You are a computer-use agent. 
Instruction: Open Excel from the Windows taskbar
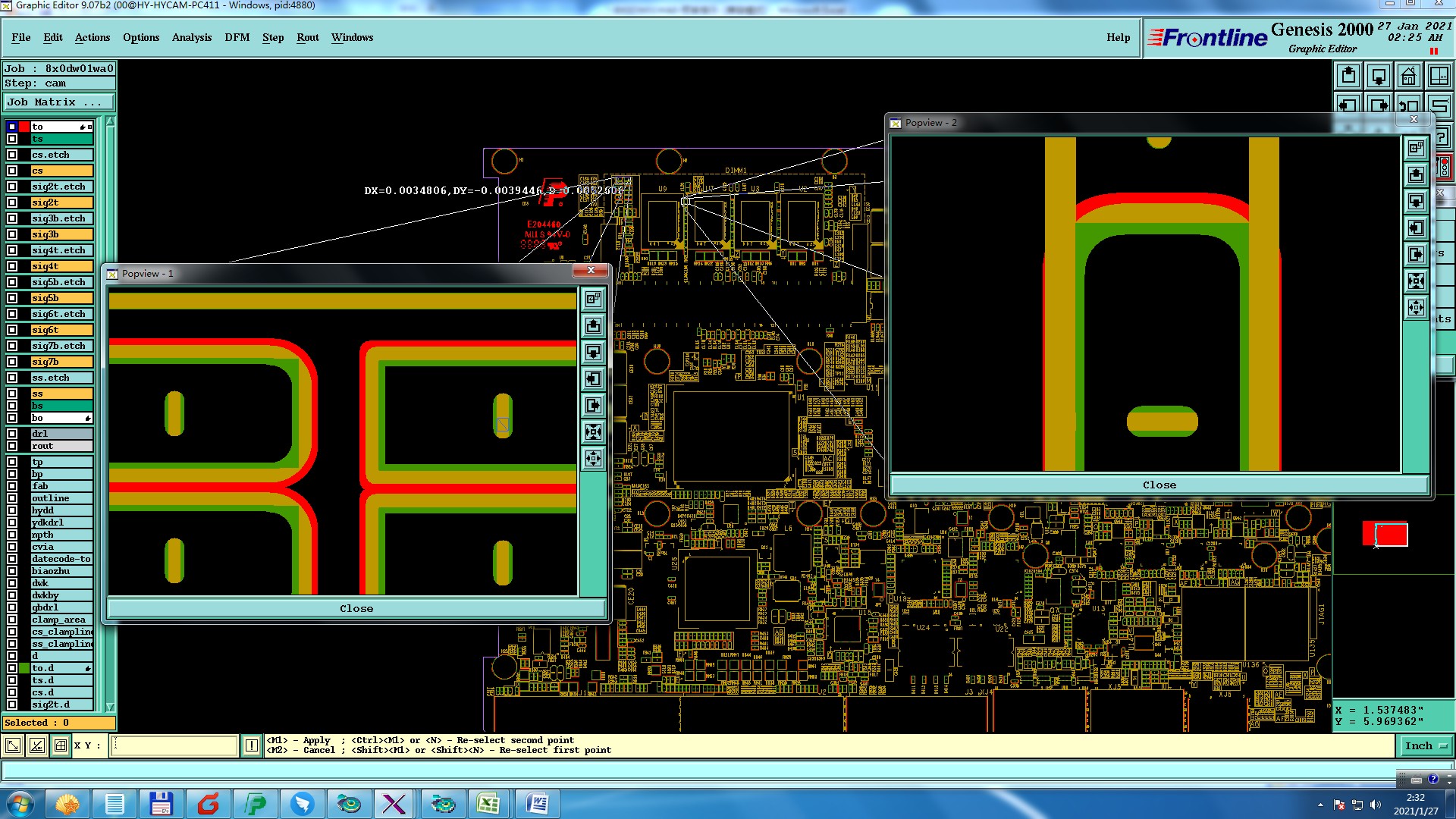point(488,804)
